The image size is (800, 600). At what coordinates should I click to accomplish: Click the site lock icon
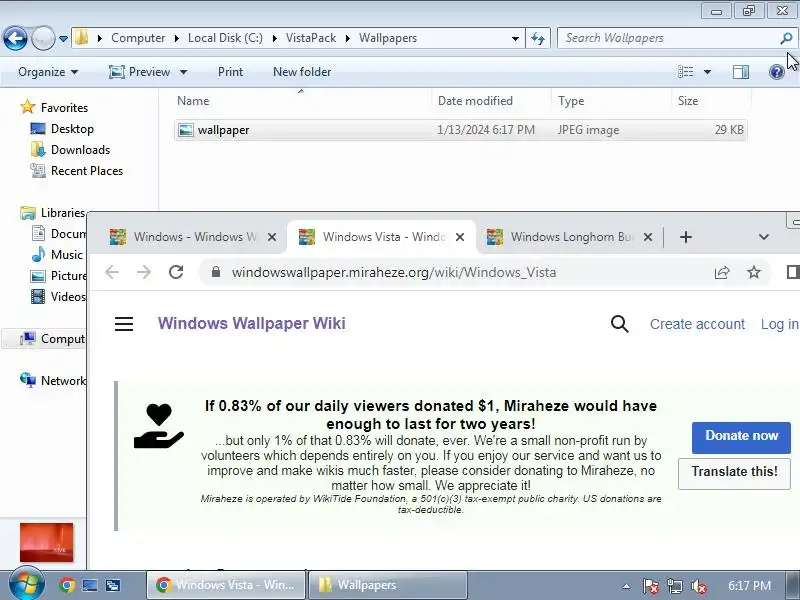pos(216,272)
